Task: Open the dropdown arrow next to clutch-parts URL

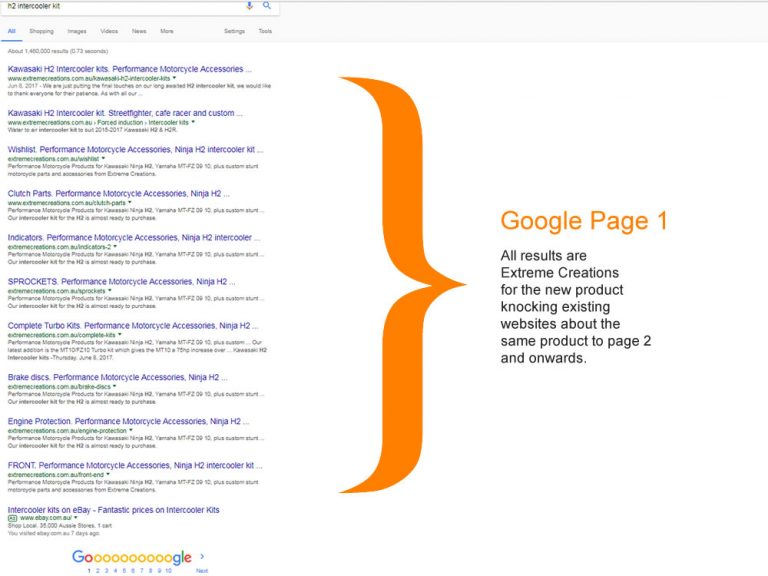Action: click(x=129, y=202)
